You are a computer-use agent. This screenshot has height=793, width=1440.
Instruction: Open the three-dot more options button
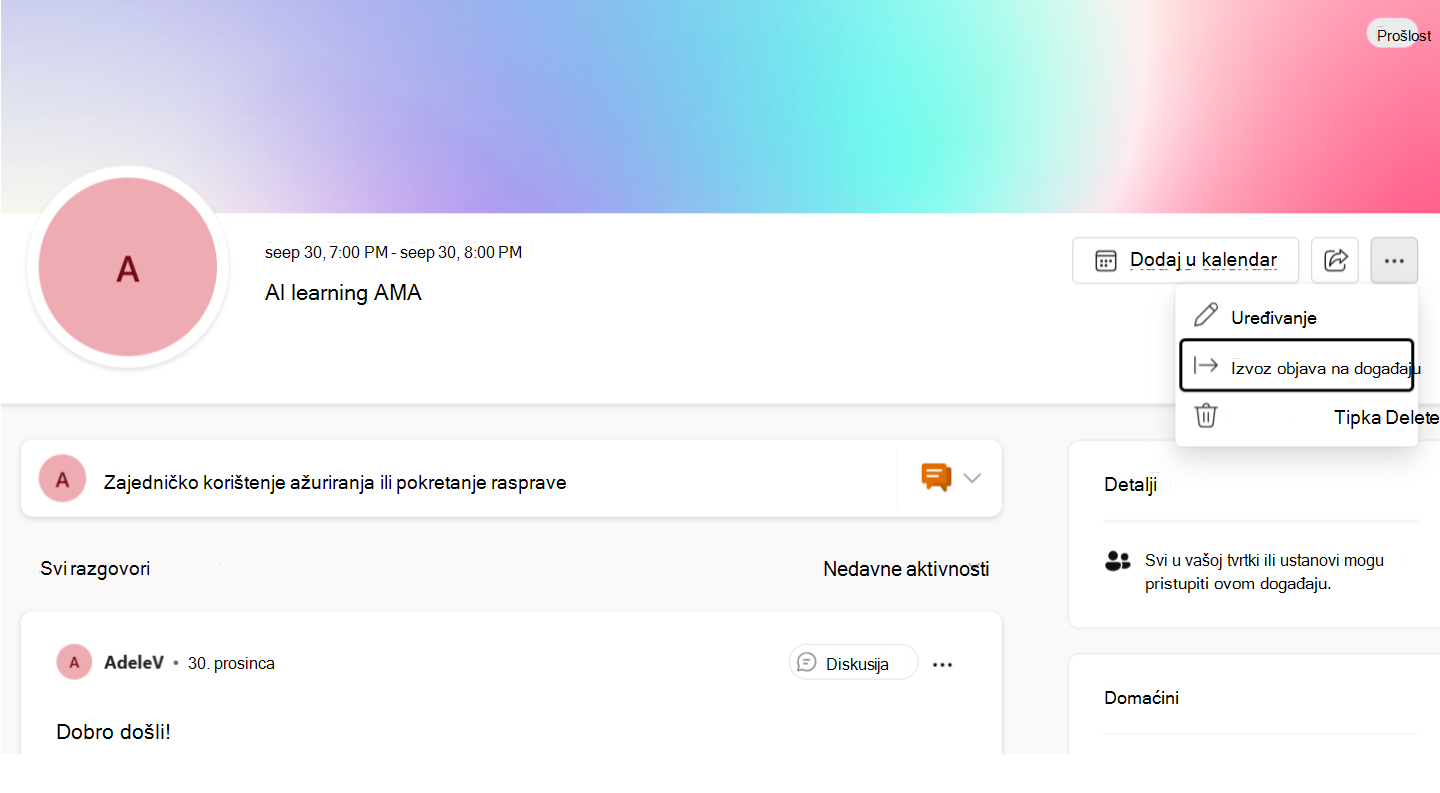pos(1394,261)
